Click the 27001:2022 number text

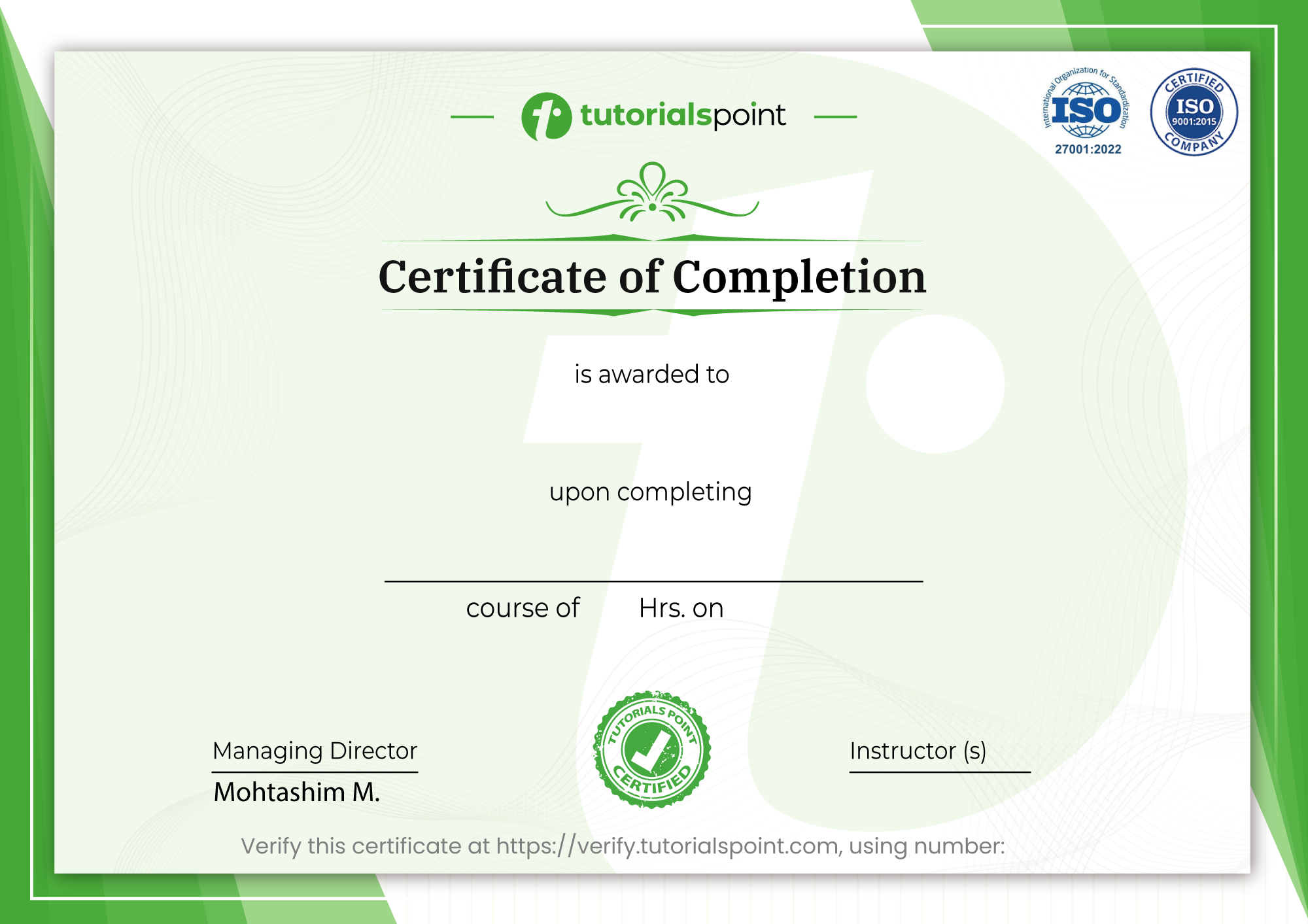[x=1088, y=149]
